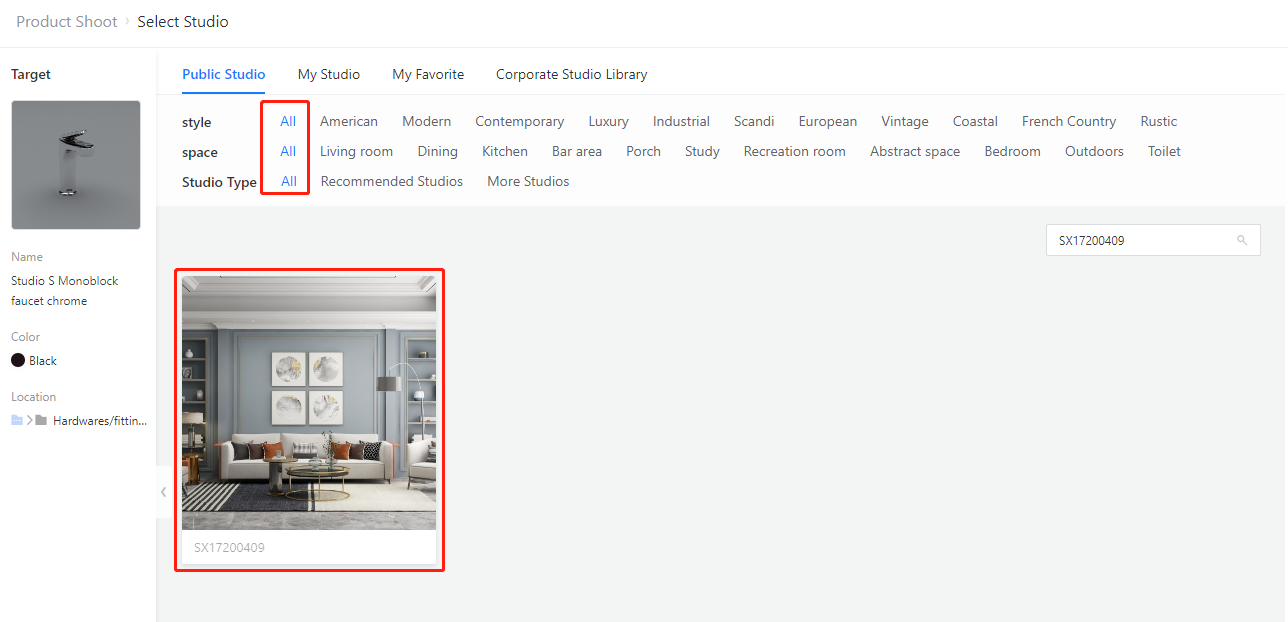1288x622 pixels.
Task: Filter by Toilet space
Action: tap(1165, 151)
